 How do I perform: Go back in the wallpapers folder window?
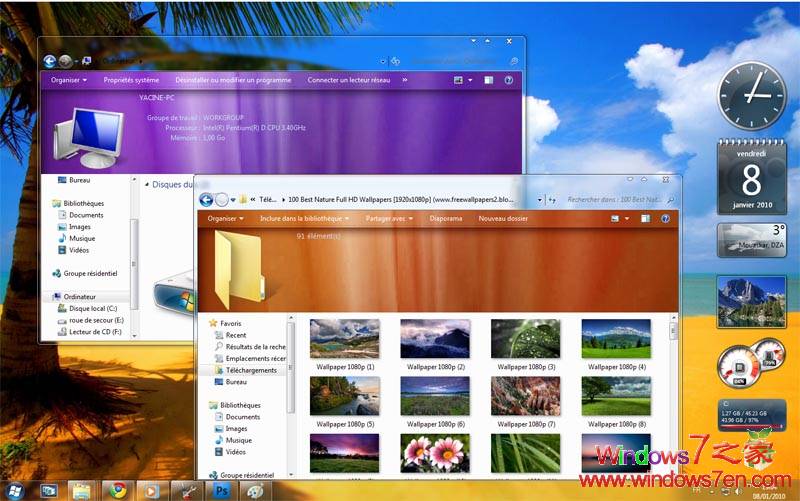click(206, 200)
